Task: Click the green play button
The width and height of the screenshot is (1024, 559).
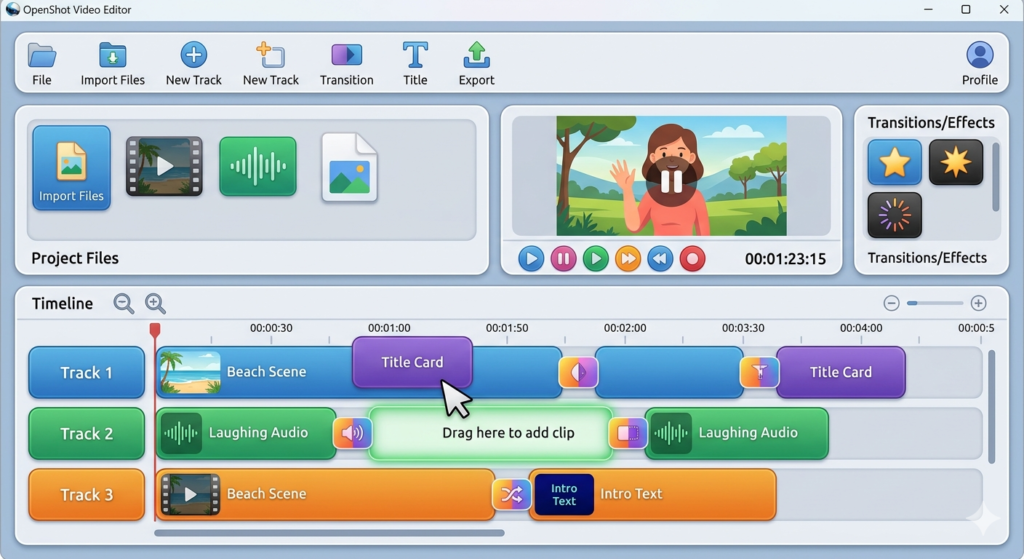Action: (x=596, y=259)
